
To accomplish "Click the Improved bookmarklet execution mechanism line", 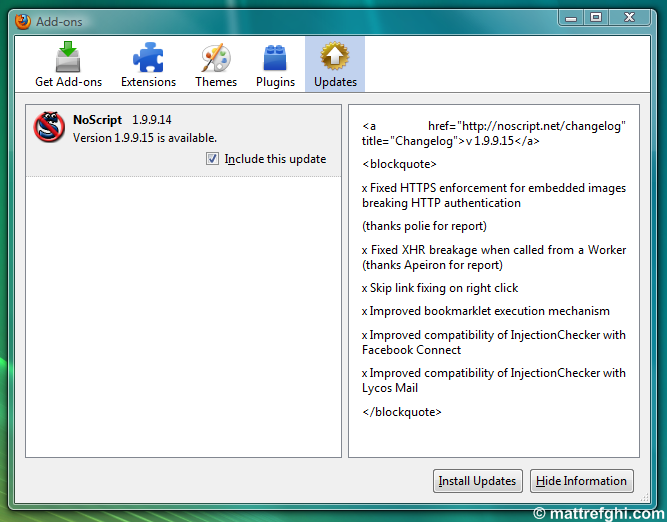I will click(485, 311).
